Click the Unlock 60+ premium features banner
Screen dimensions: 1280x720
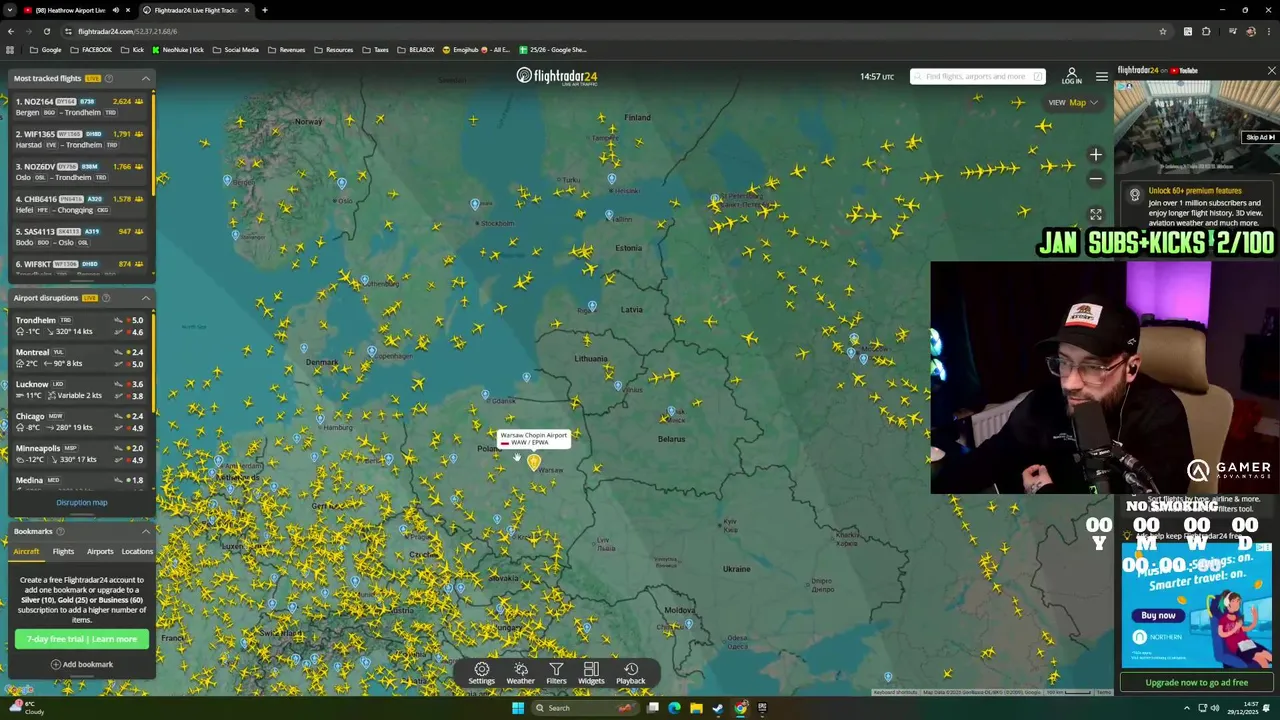point(1196,207)
